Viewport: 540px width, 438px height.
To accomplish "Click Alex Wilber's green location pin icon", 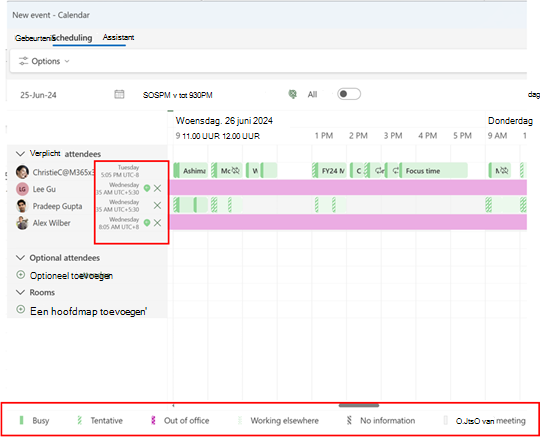I will pos(147,223).
